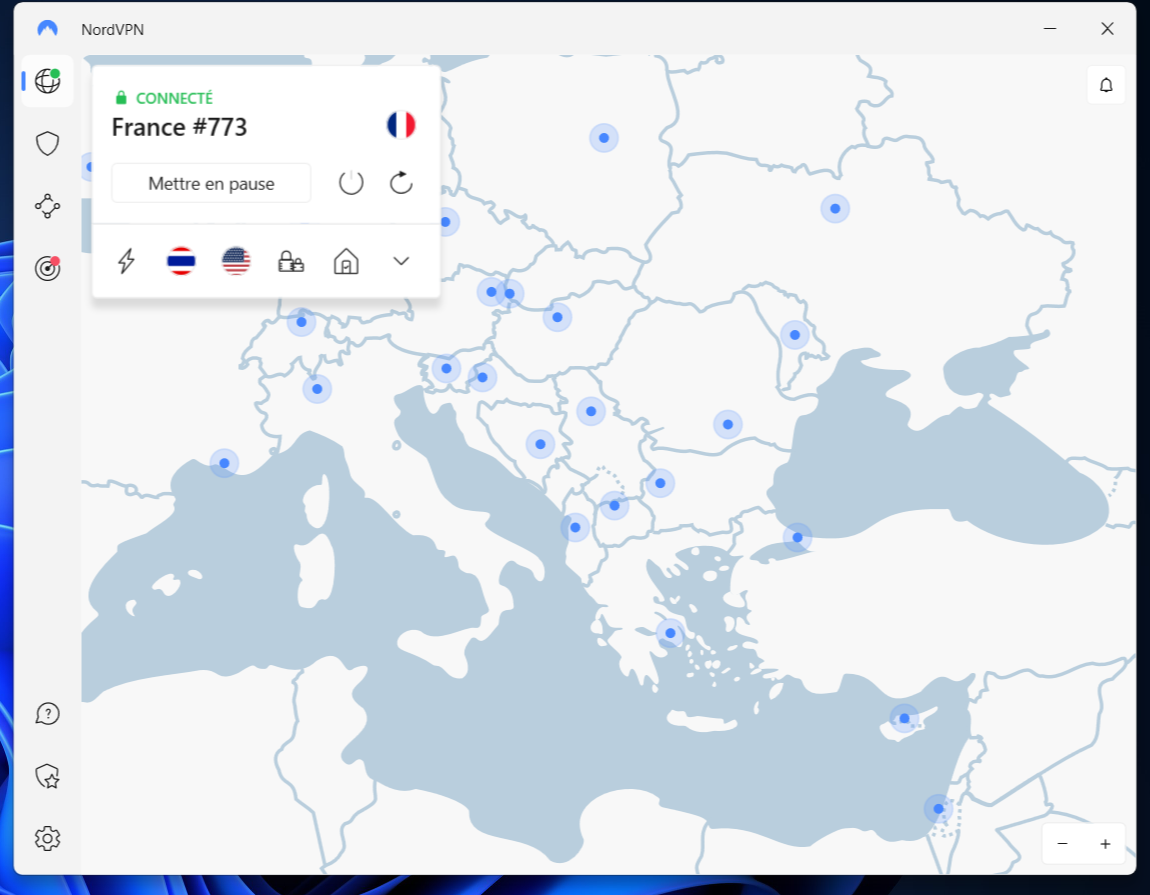Image resolution: width=1150 pixels, height=895 pixels.
Task: Expand the quick connect shortcuts chevron
Action: (x=401, y=261)
